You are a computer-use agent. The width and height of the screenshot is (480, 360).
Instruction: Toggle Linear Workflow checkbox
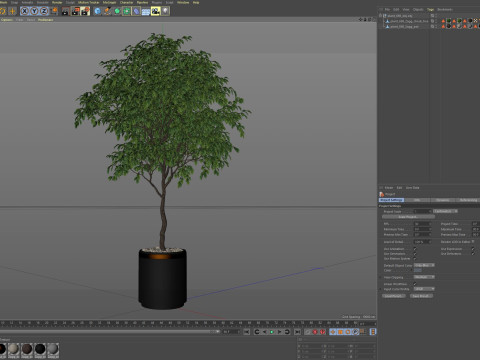pyautogui.click(x=415, y=284)
